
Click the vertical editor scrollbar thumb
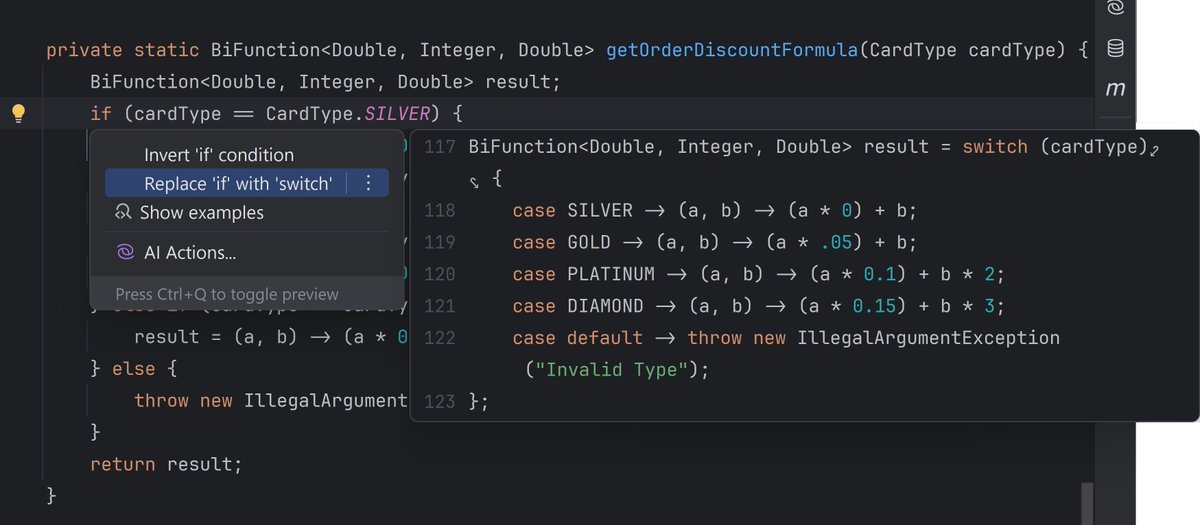[1087, 502]
